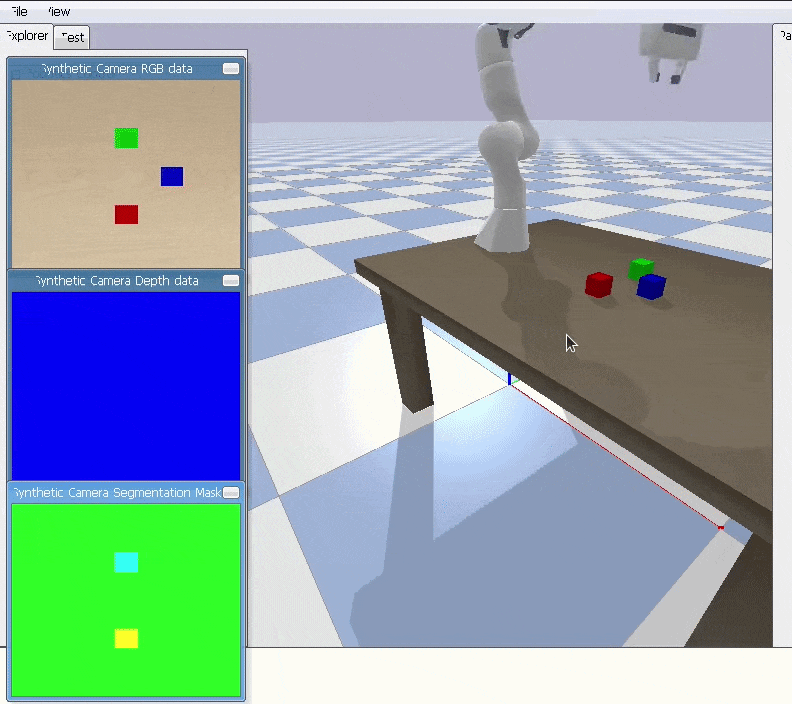Click the Synthetic Camera Depth data image

pyautogui.click(x=126, y=385)
